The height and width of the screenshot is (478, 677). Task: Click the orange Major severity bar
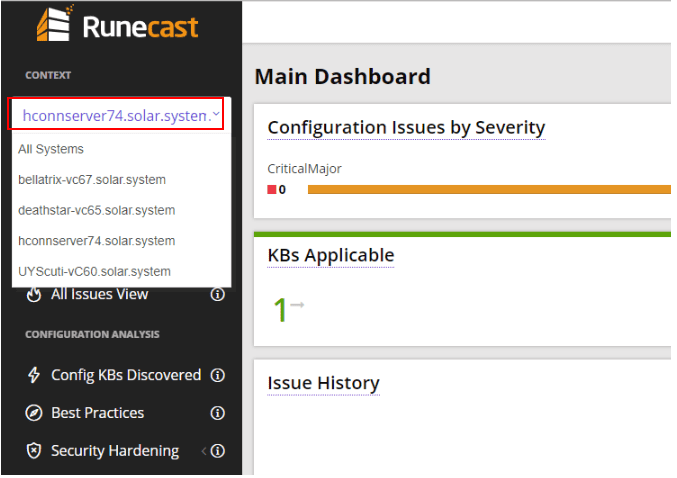pos(488,189)
